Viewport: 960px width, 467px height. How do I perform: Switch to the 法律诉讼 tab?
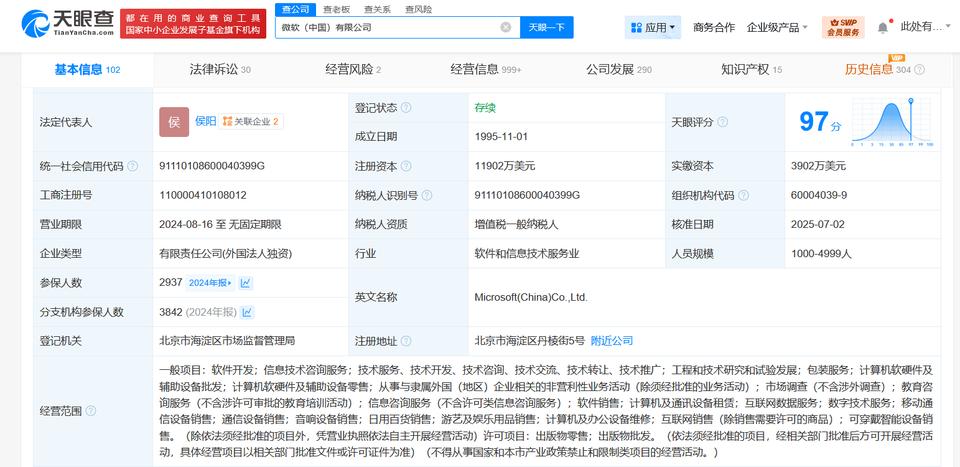click(220, 70)
